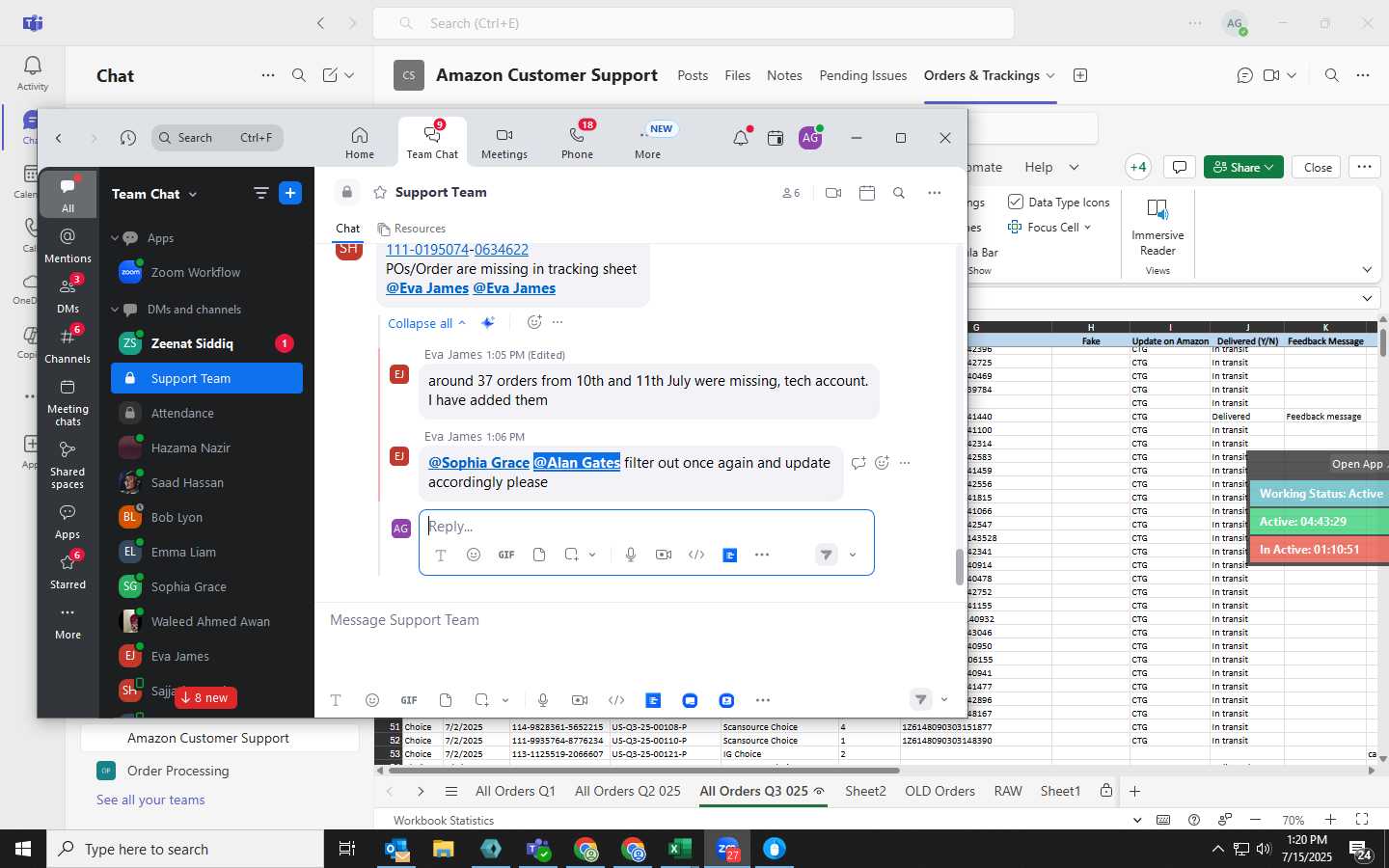Switch to RAW sheet tab

[x=1008, y=791]
